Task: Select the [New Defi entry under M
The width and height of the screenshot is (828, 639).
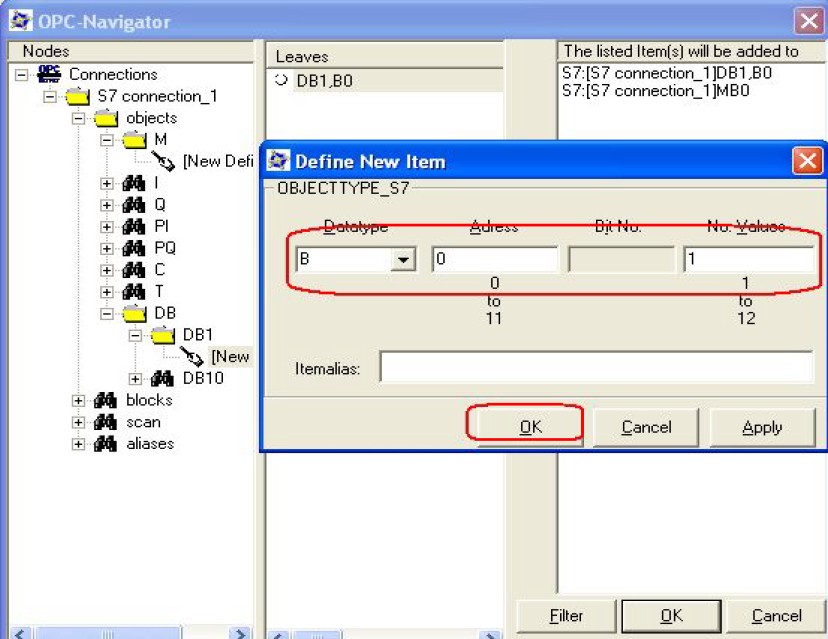Action: [218, 161]
